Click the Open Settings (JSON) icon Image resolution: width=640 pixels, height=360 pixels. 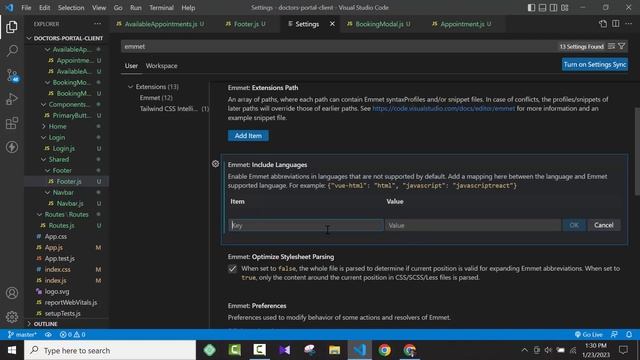pyautogui.click(x=603, y=24)
